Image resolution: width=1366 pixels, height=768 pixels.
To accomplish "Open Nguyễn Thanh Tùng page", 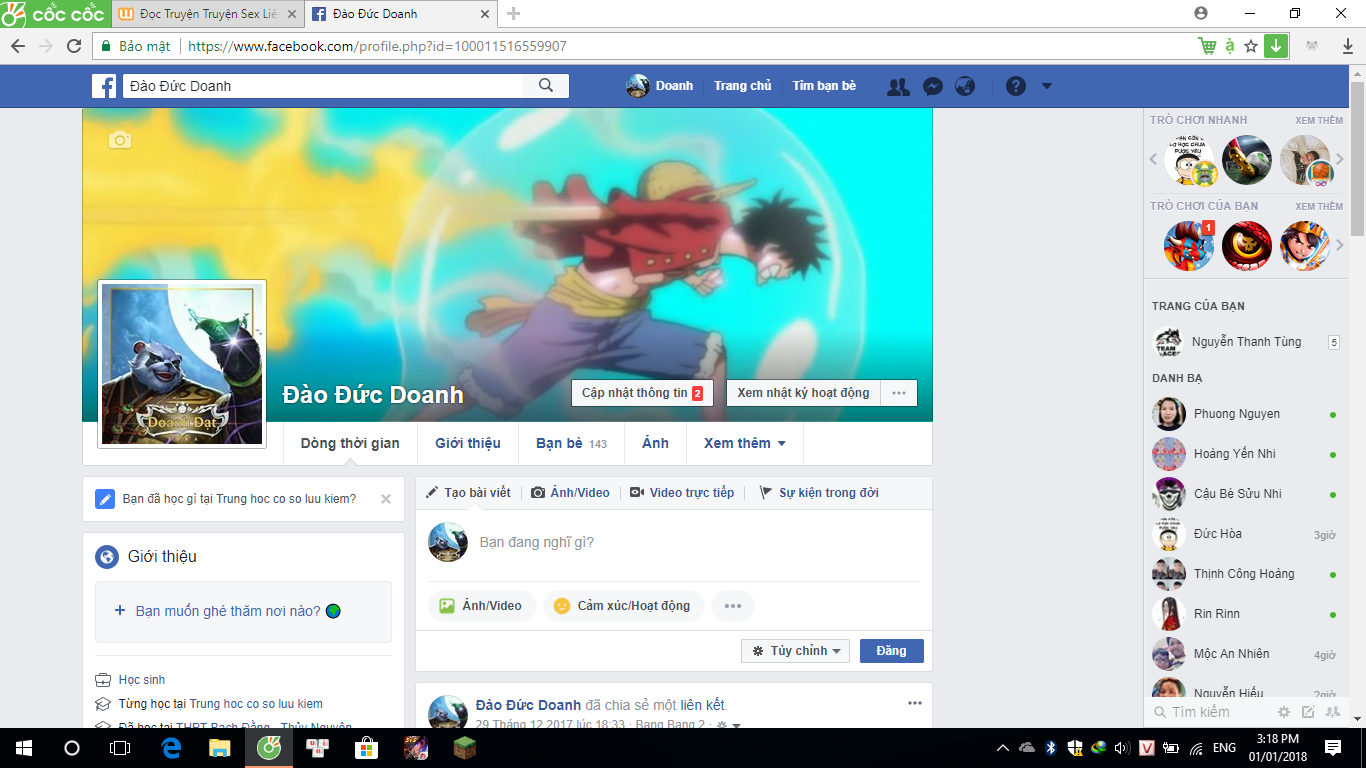I will click(x=1246, y=342).
